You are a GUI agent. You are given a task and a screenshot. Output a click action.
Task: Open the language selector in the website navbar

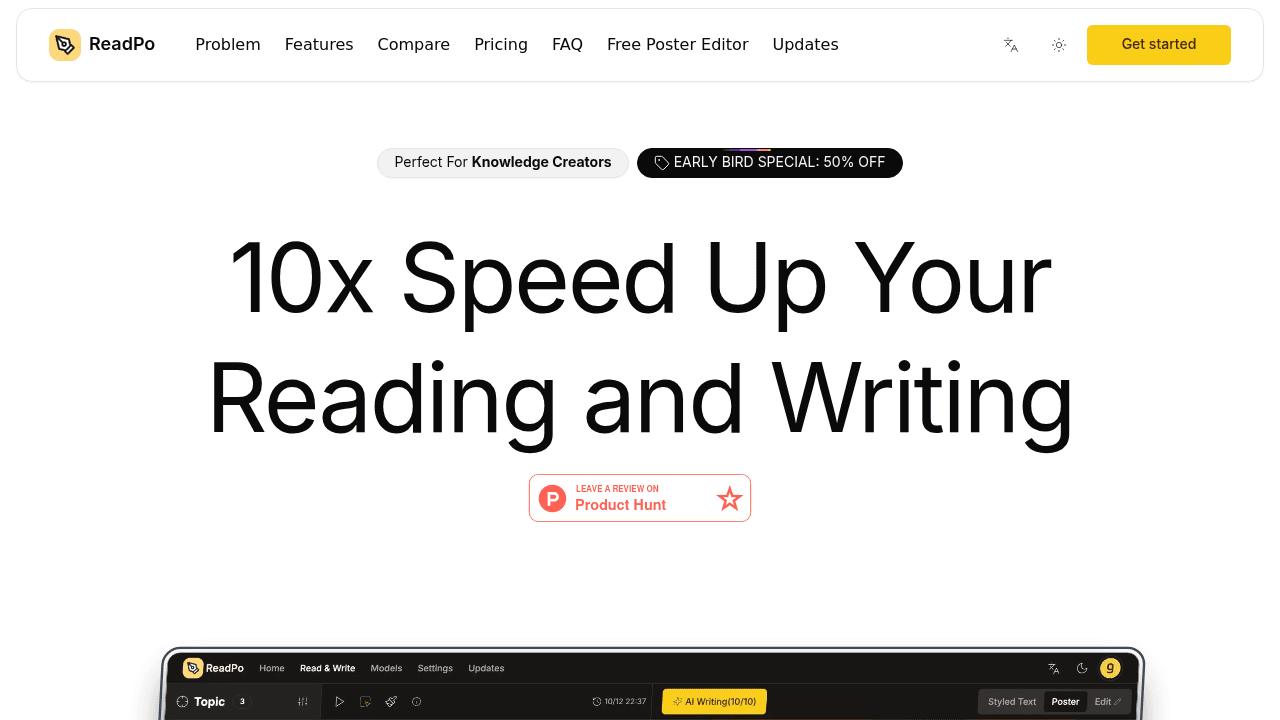click(x=1010, y=44)
